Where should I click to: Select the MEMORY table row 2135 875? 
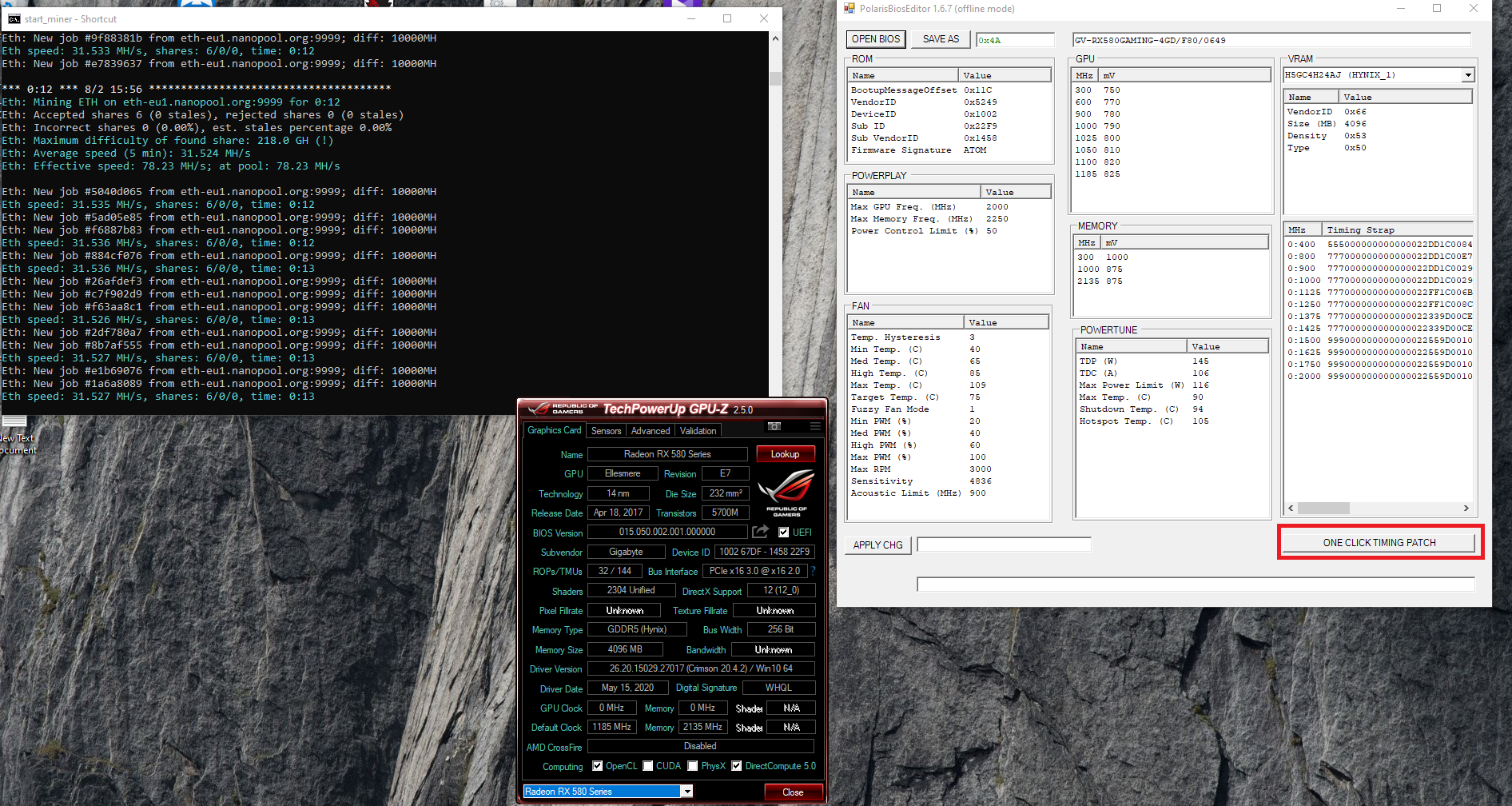click(1172, 281)
